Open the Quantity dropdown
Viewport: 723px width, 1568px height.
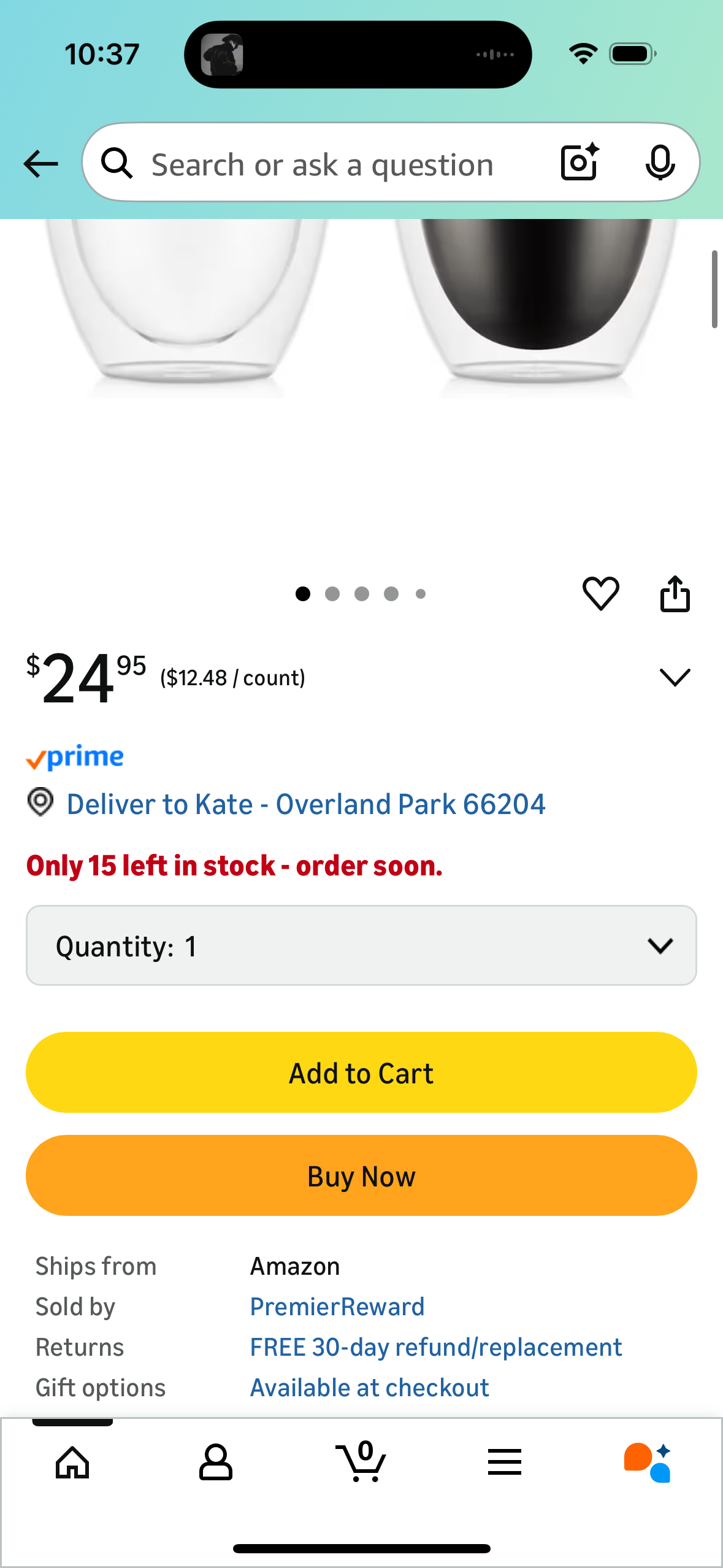click(x=361, y=945)
